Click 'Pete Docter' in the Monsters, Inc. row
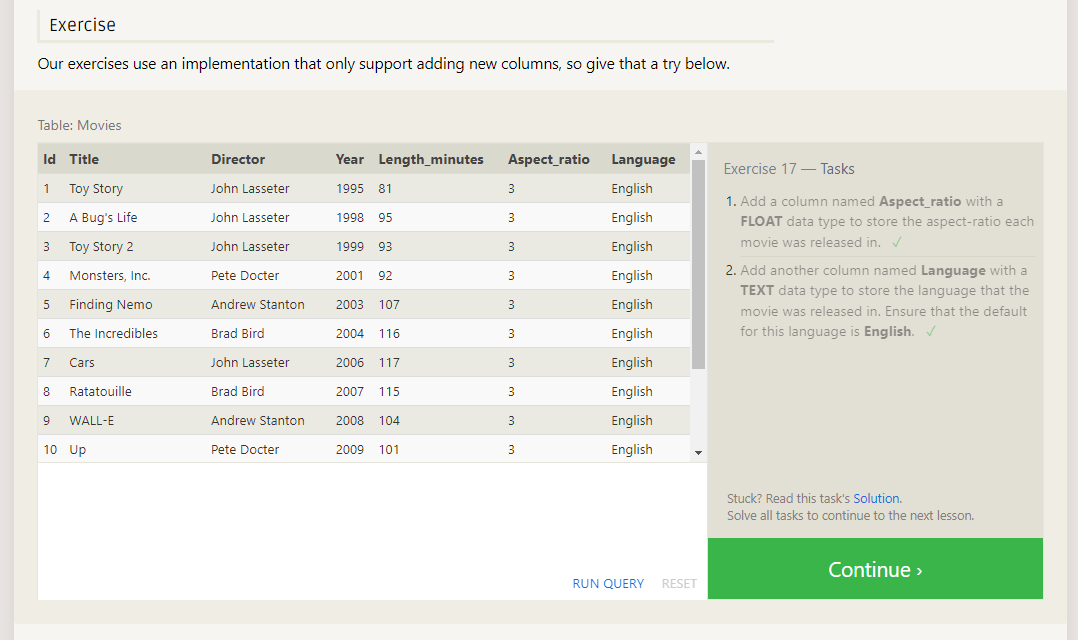This screenshot has height=640, width=1078. point(245,275)
